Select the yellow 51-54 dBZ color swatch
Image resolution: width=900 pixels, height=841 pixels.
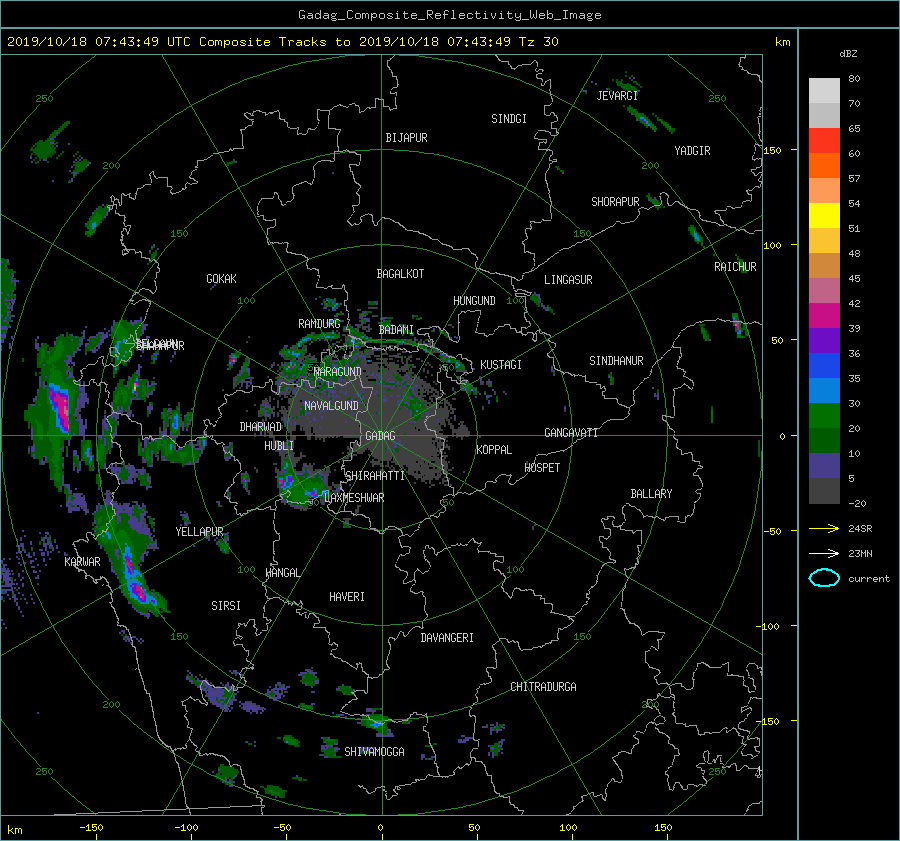824,215
